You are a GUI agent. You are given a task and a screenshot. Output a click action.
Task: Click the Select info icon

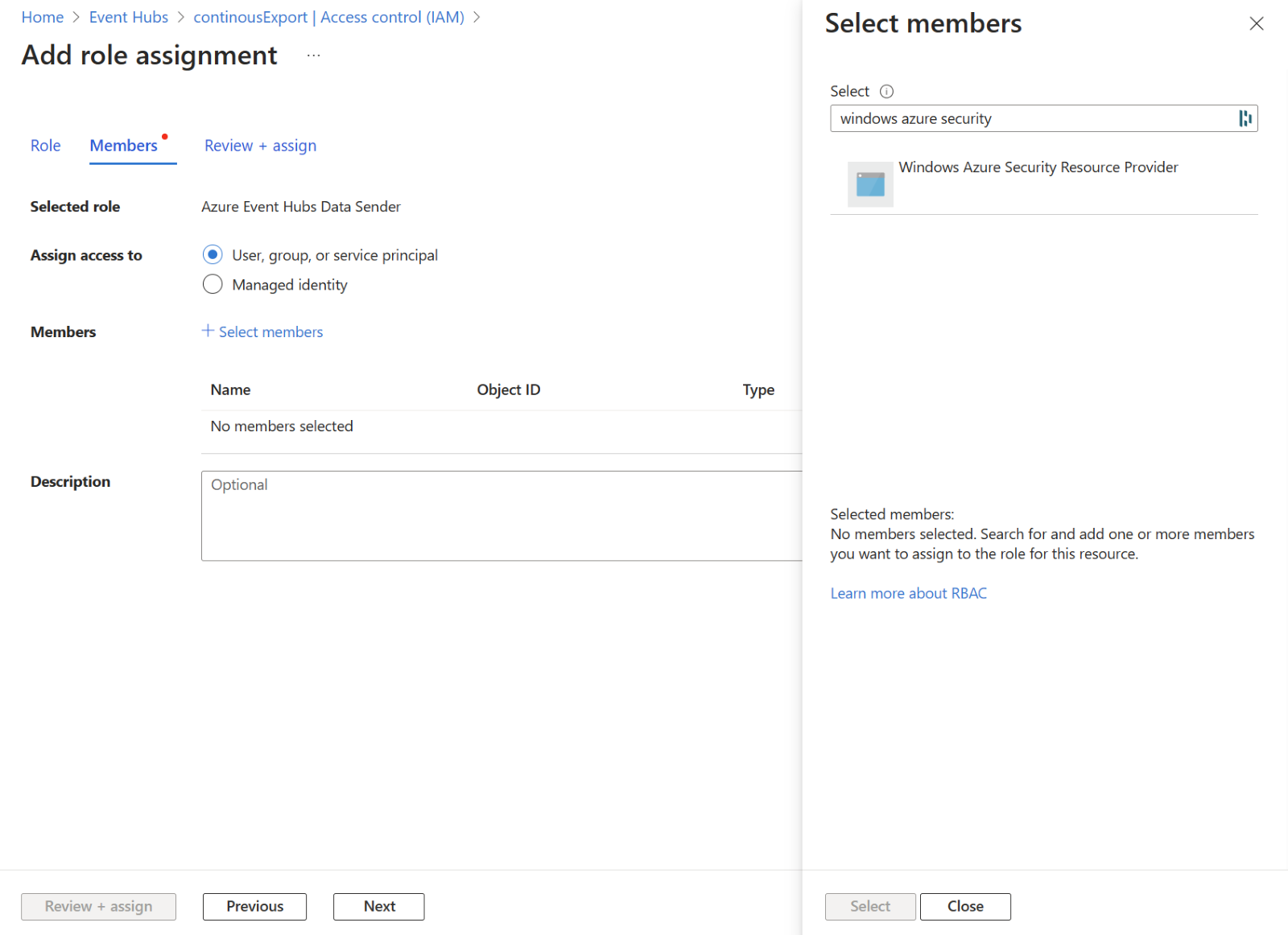point(886,92)
